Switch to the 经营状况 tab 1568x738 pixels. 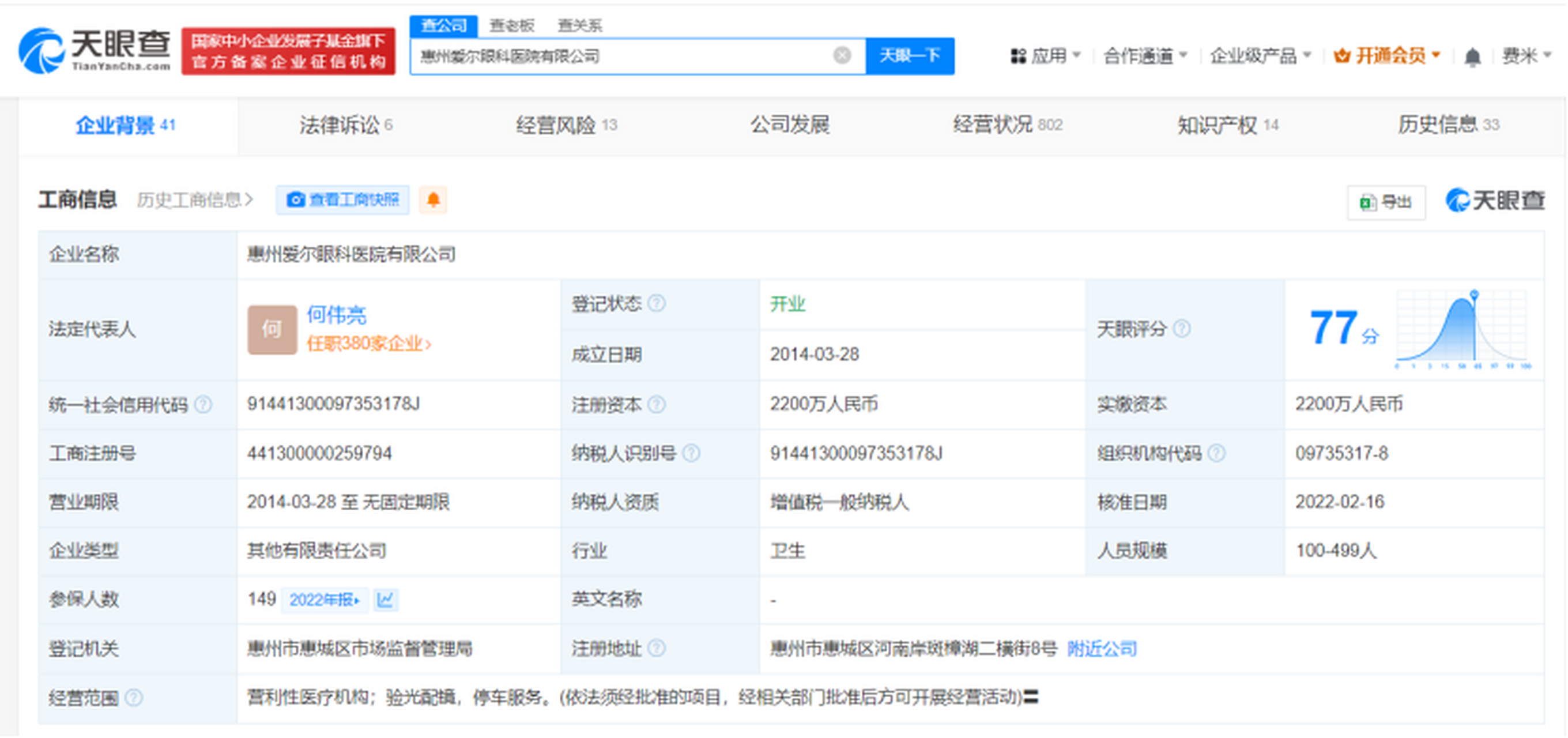pyautogui.click(x=1008, y=125)
